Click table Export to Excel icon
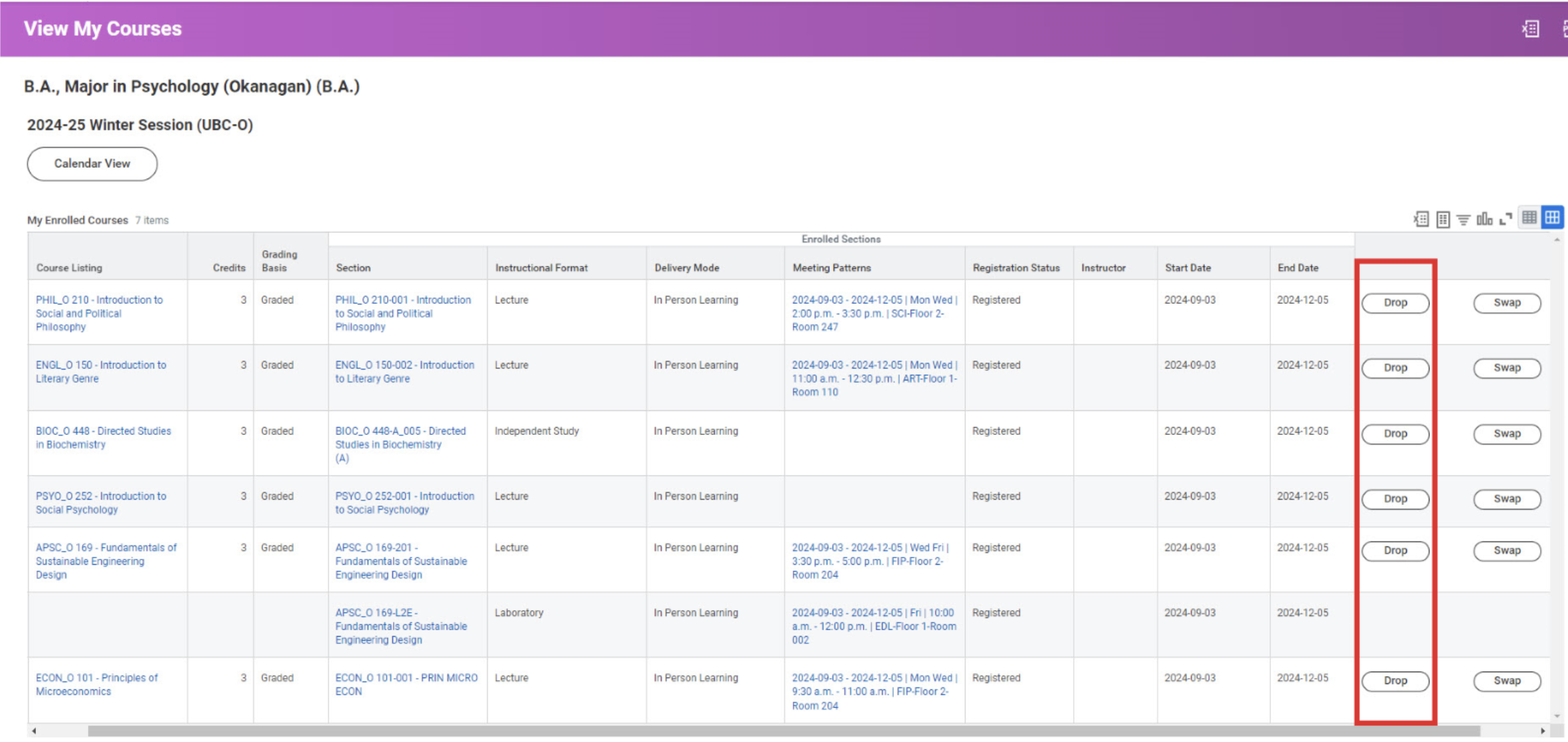Image resolution: width=1568 pixels, height=742 pixels. point(1421,219)
